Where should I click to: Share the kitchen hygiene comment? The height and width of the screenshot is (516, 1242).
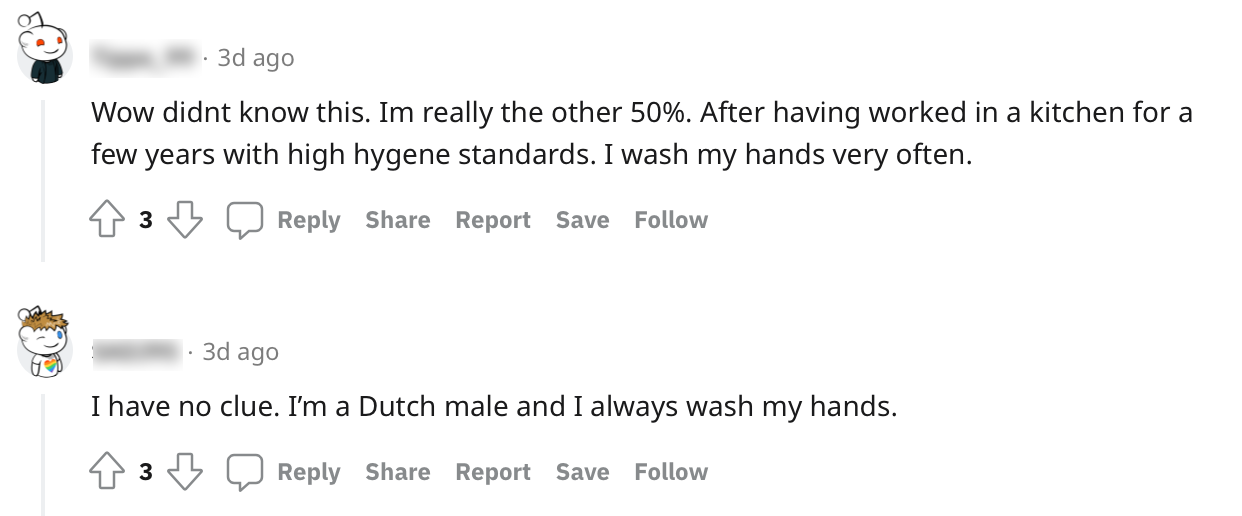(397, 221)
